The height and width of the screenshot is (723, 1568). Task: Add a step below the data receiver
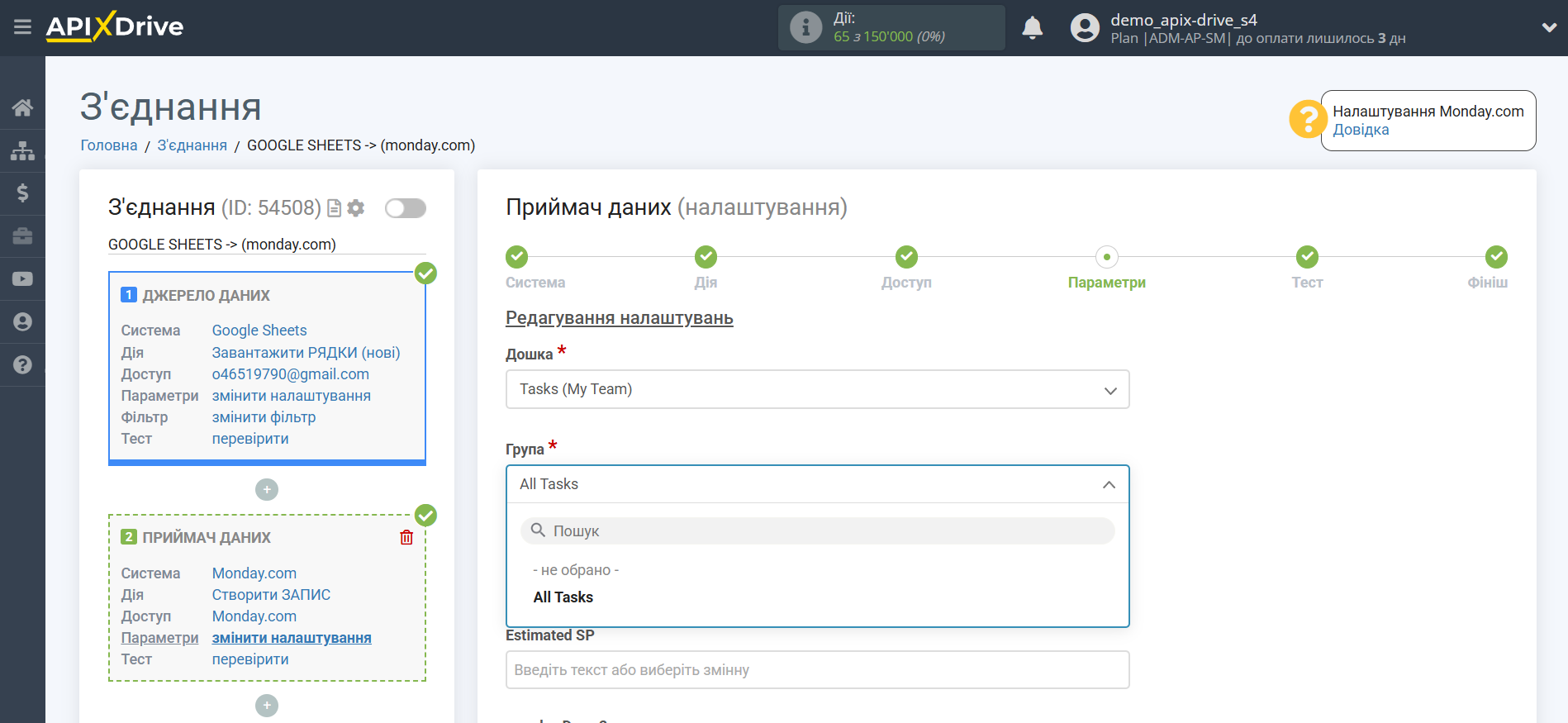click(x=267, y=706)
